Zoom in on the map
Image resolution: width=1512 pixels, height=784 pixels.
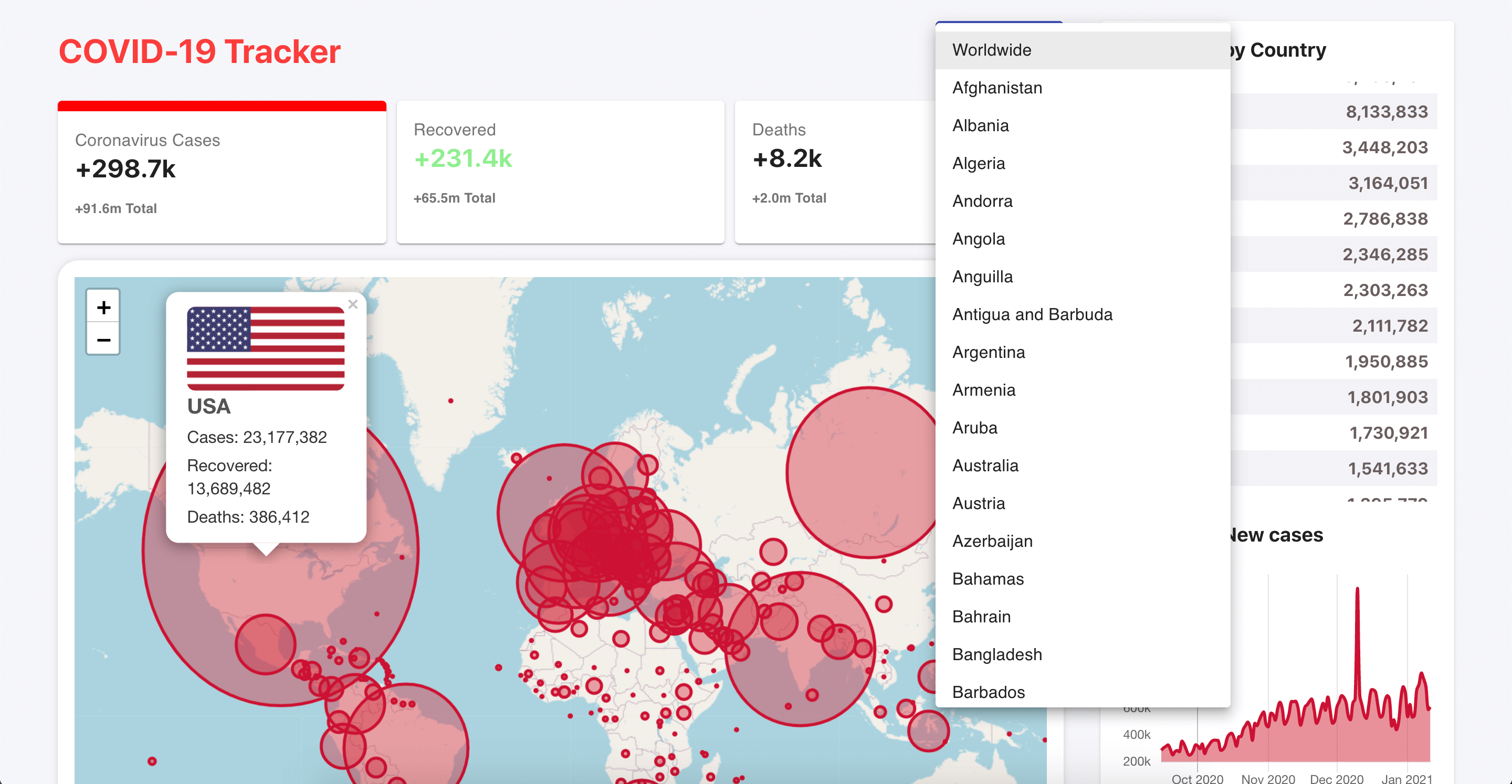click(103, 306)
